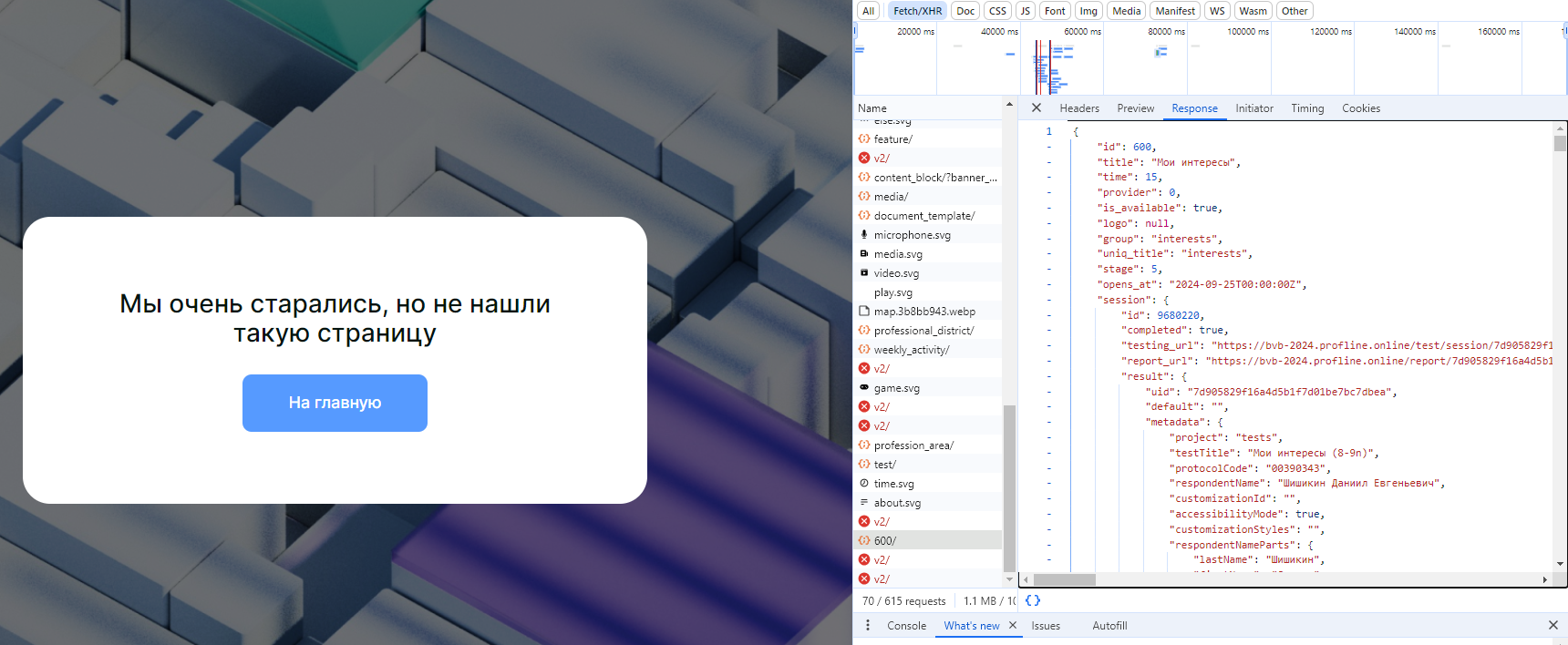Select the failed v2/ request below feature/
This screenshot has height=645, width=1568.
click(x=882, y=159)
